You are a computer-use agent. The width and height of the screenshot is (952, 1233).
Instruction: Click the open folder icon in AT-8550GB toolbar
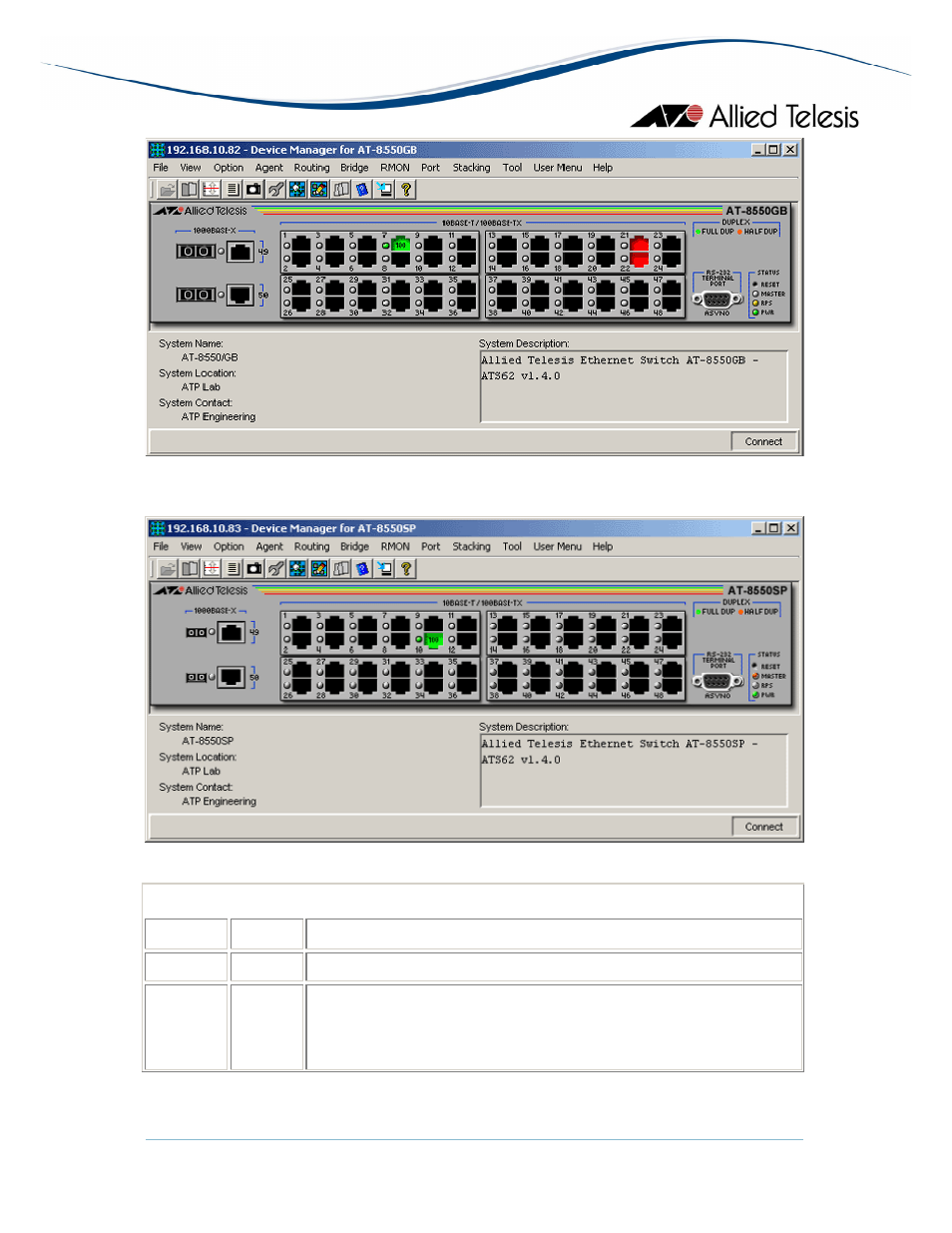pos(167,189)
